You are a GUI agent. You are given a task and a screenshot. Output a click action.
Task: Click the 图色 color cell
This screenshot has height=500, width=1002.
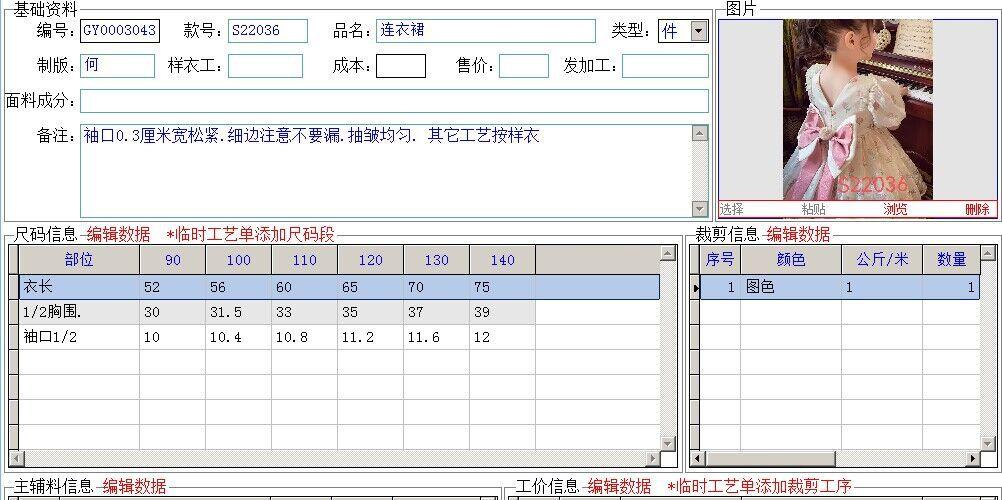tap(791, 287)
